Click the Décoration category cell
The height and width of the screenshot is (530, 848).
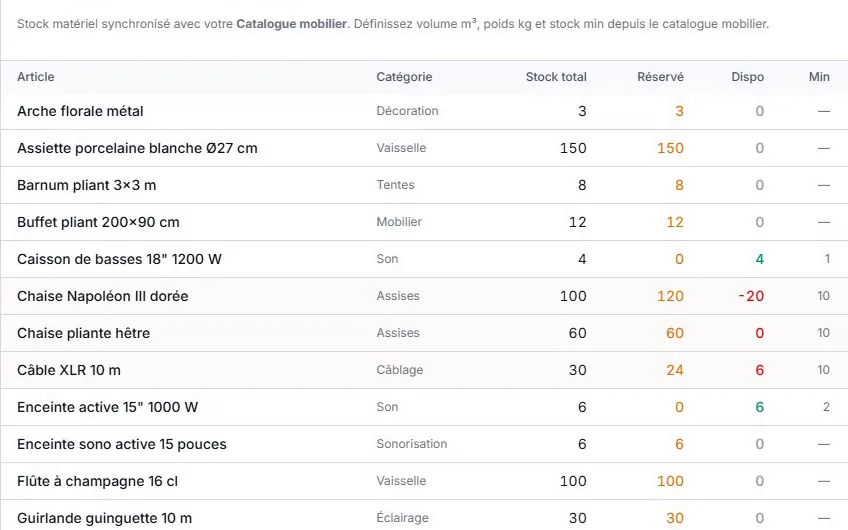(x=407, y=111)
